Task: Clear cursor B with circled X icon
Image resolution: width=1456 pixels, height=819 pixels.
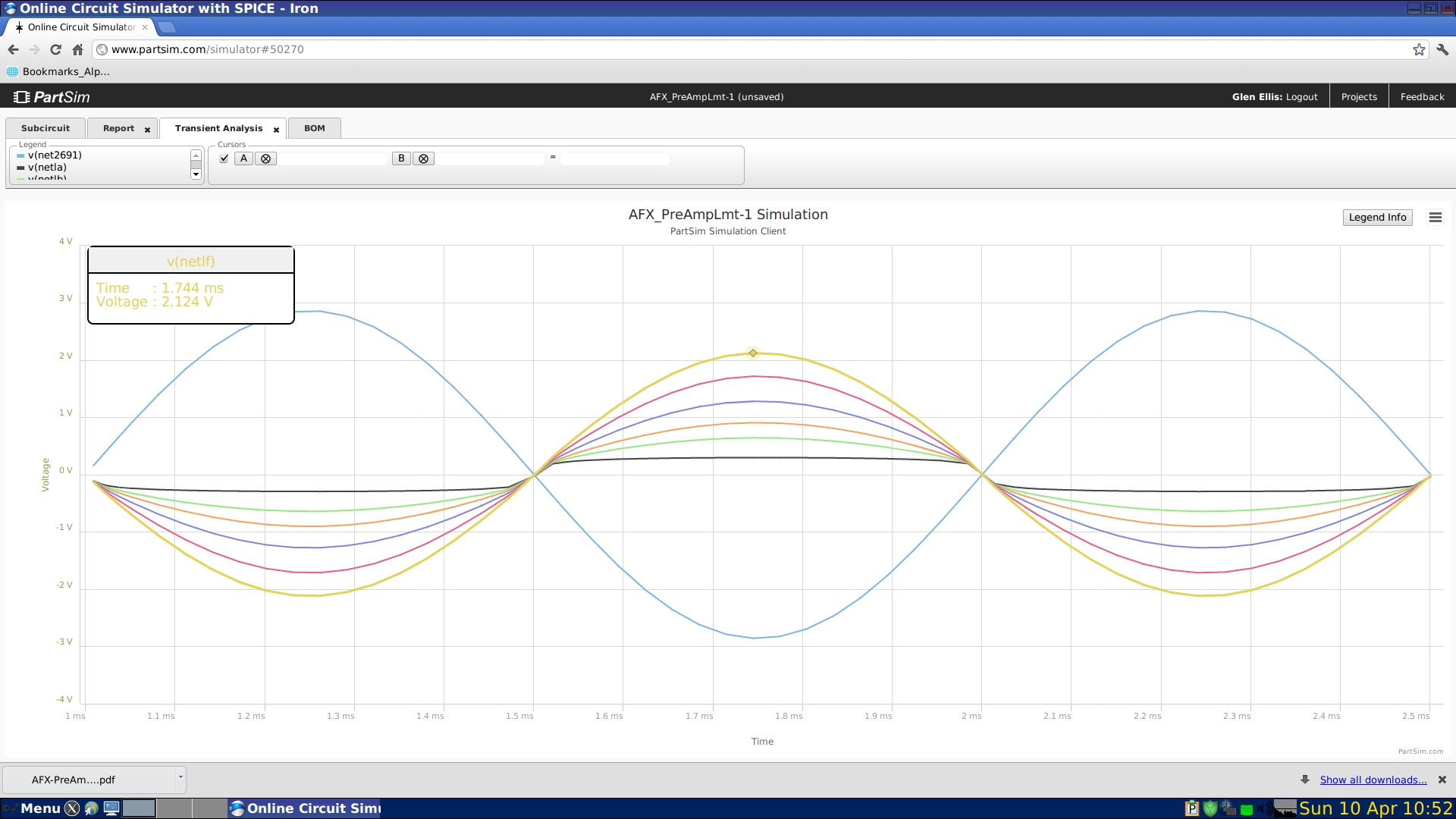Action: pos(423,158)
